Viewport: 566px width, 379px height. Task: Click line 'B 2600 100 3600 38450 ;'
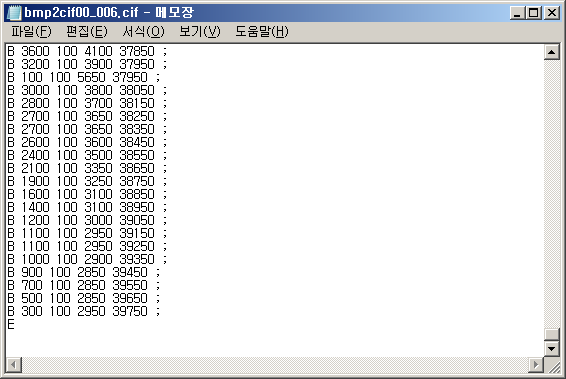point(87,142)
